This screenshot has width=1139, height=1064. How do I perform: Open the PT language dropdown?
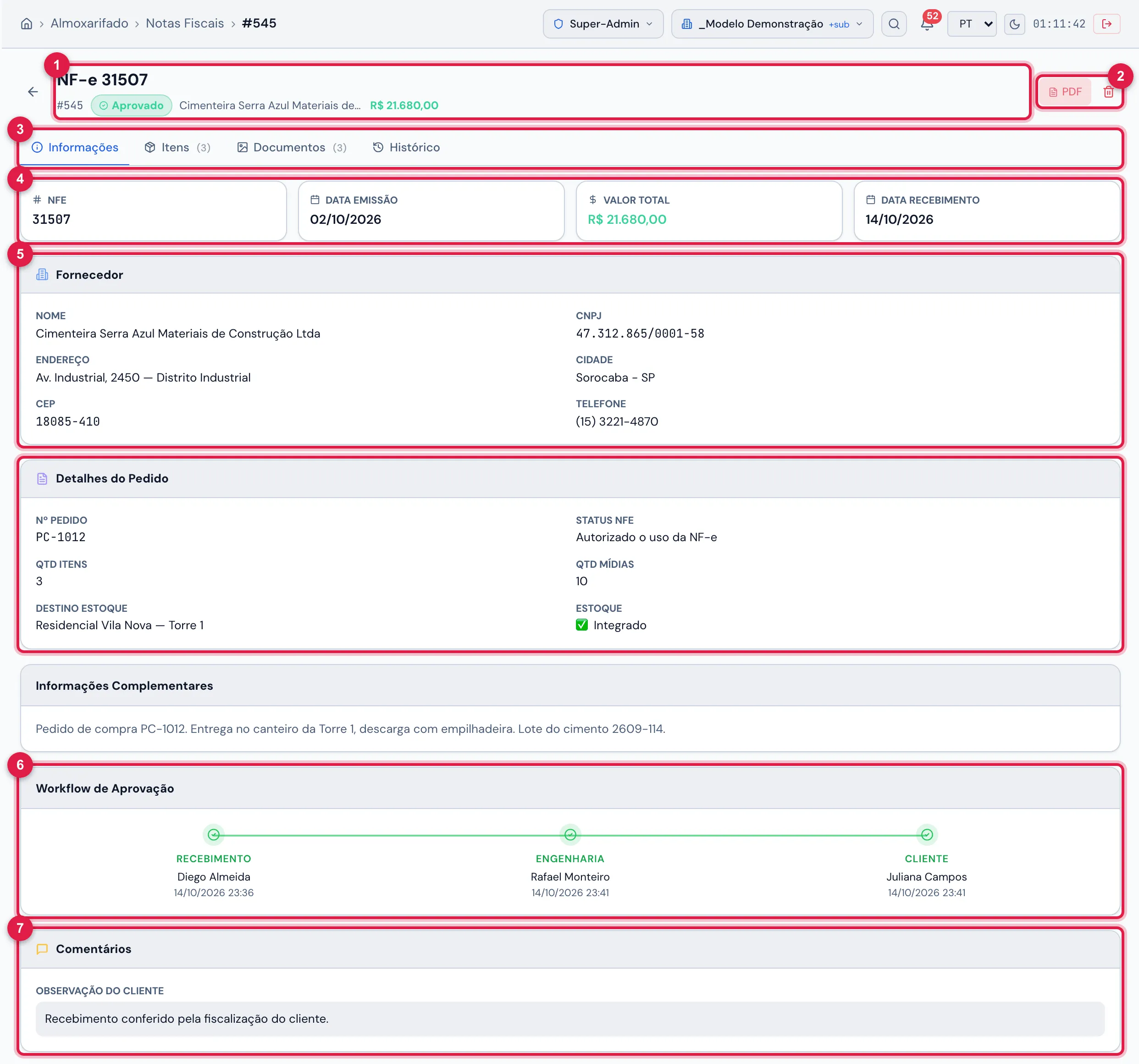[972, 24]
